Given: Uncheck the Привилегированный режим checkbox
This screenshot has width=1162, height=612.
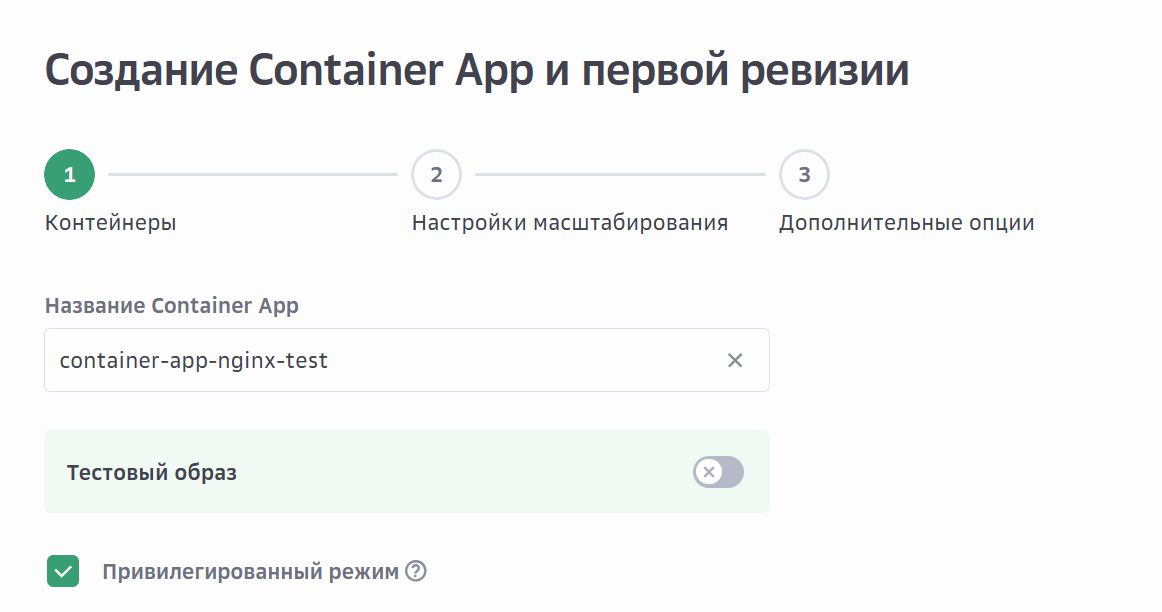Looking at the screenshot, I should (63, 572).
